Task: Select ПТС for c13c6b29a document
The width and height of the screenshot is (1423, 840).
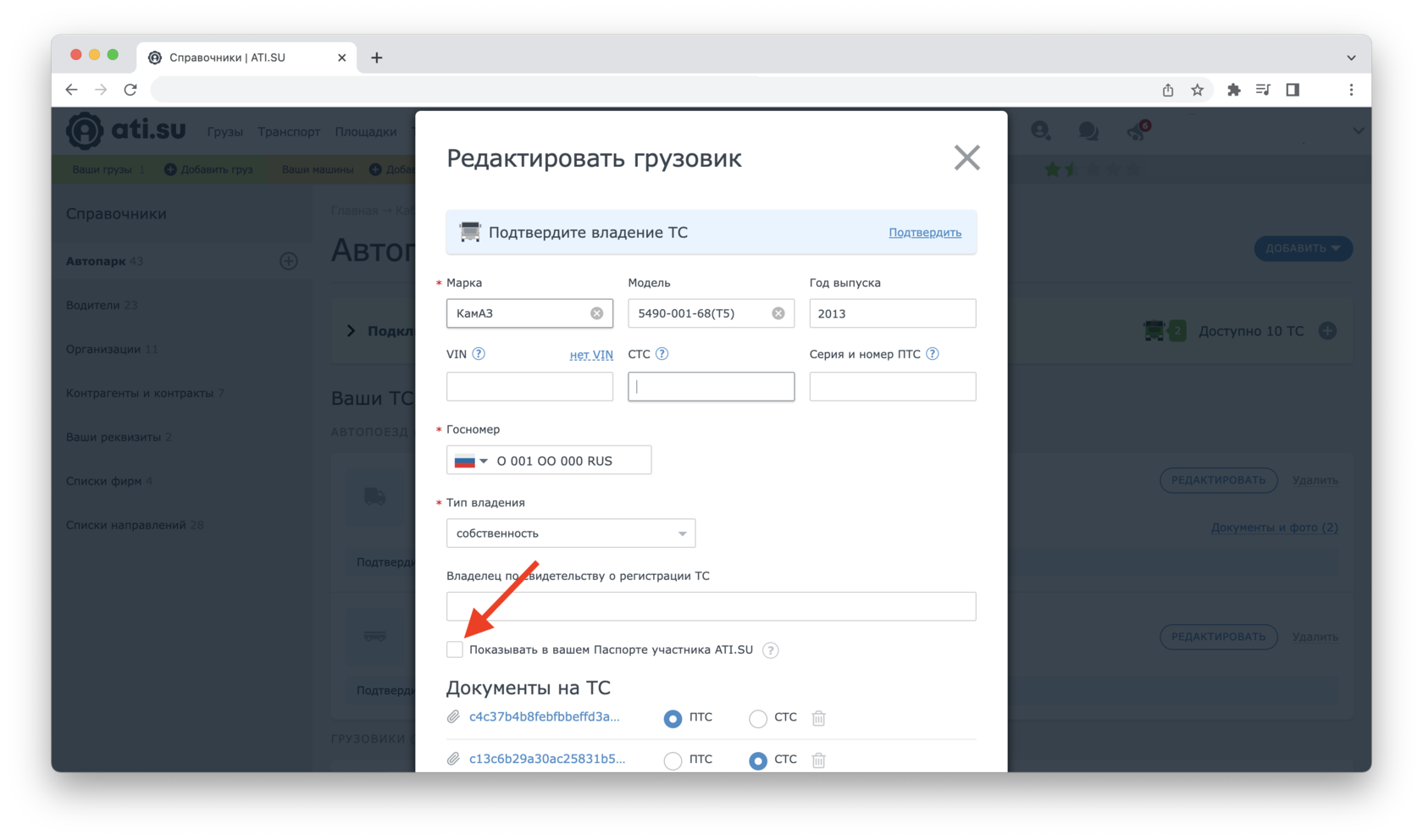Action: point(673,760)
